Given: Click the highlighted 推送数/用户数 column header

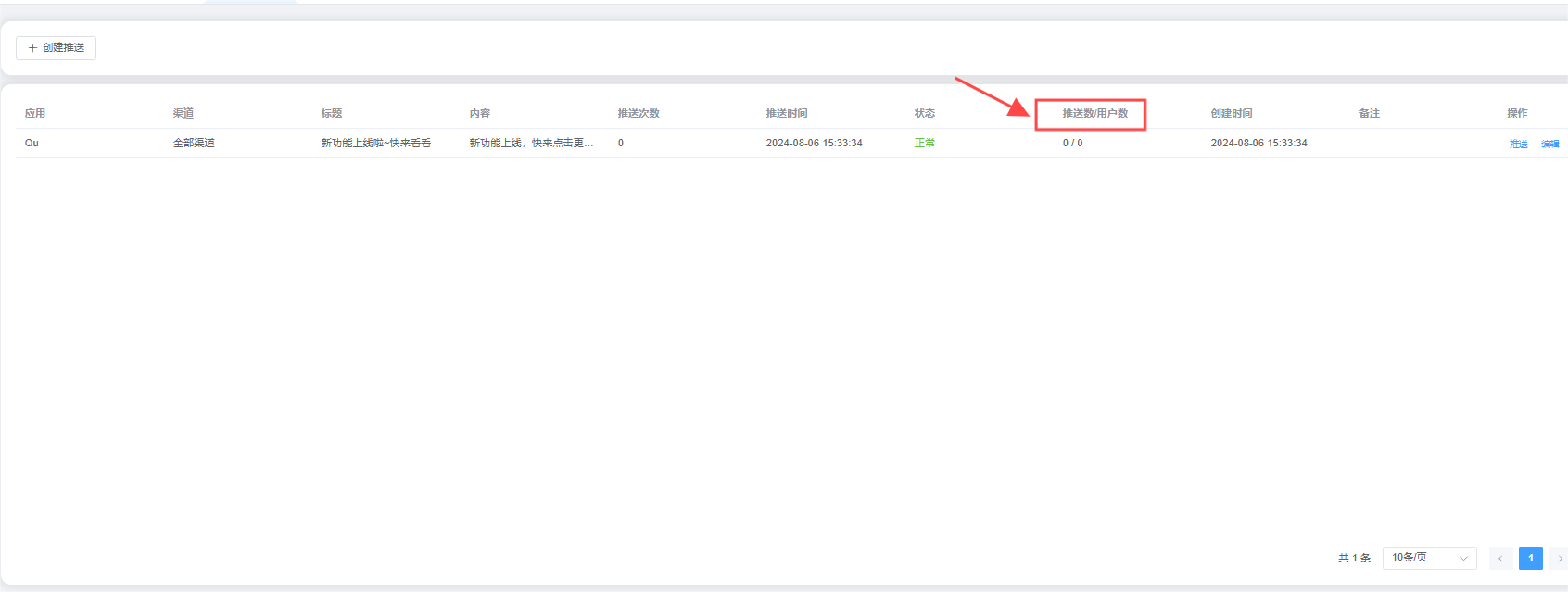Looking at the screenshot, I should coord(1094,113).
